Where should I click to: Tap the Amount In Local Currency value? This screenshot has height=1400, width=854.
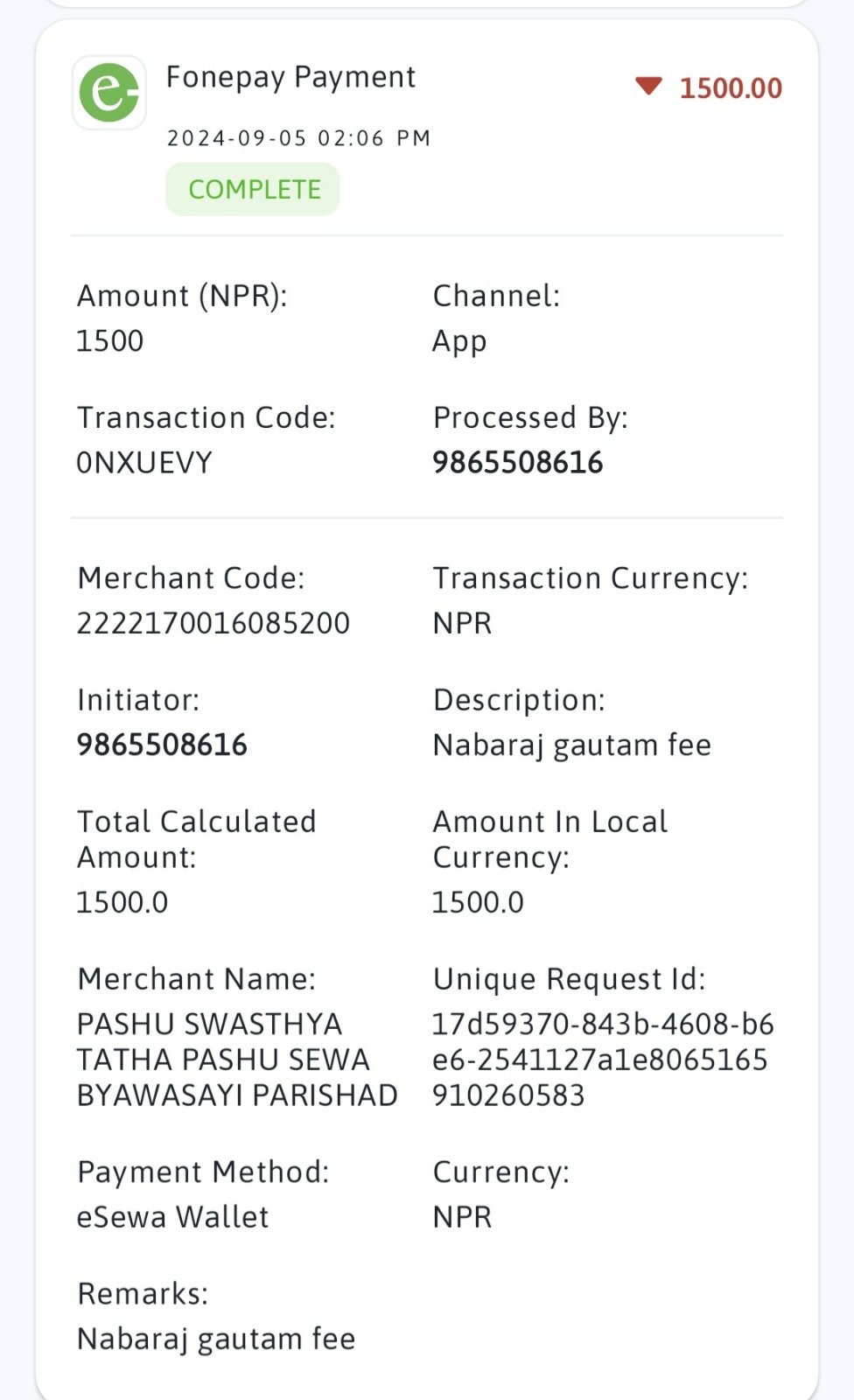click(478, 902)
